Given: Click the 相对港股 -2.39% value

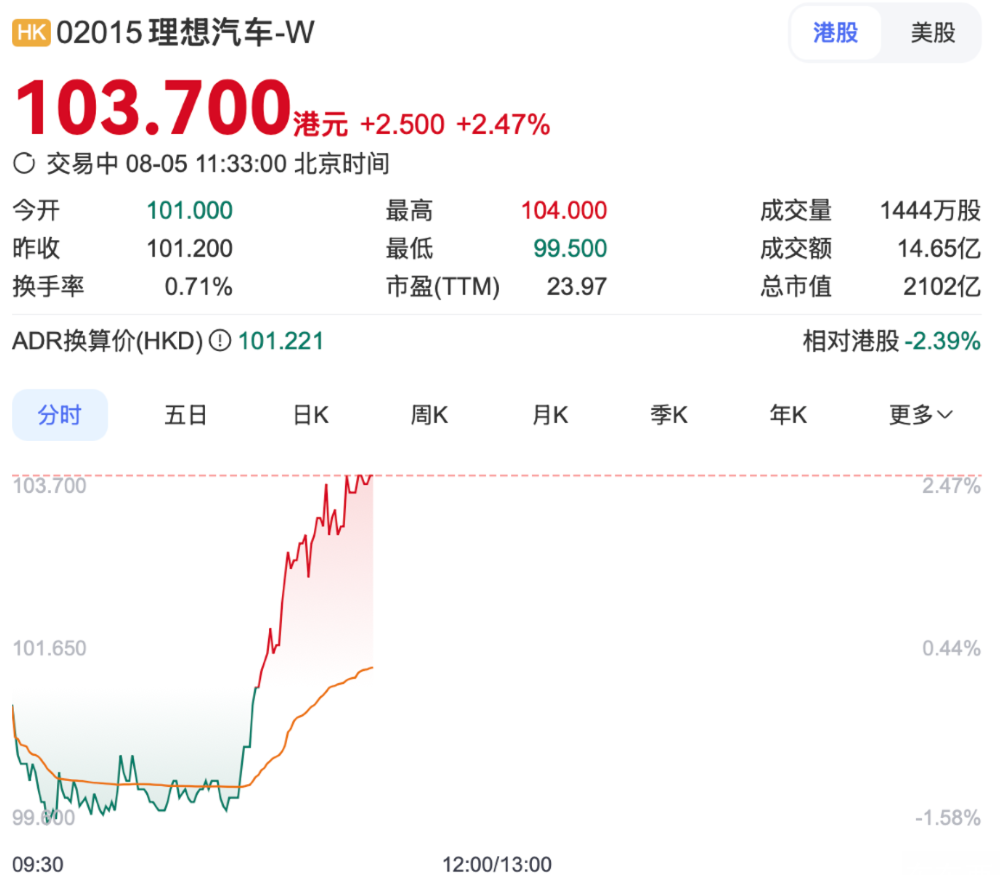Looking at the screenshot, I should tap(942, 342).
